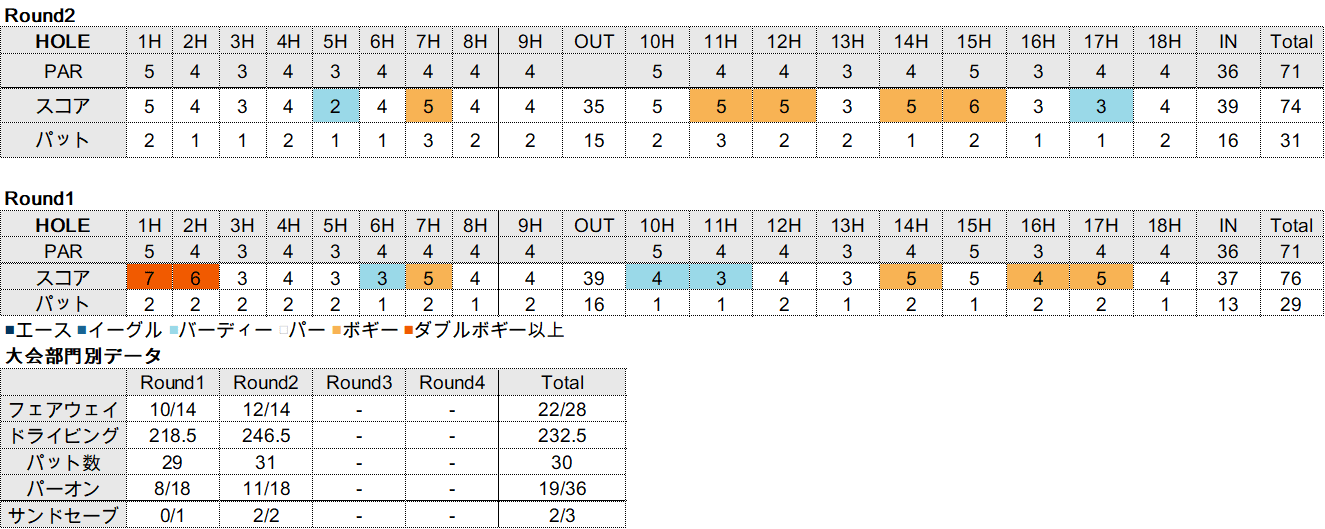The image size is (1325, 529).
Task: Select Round2 OUT score 35
Action: click(594, 106)
